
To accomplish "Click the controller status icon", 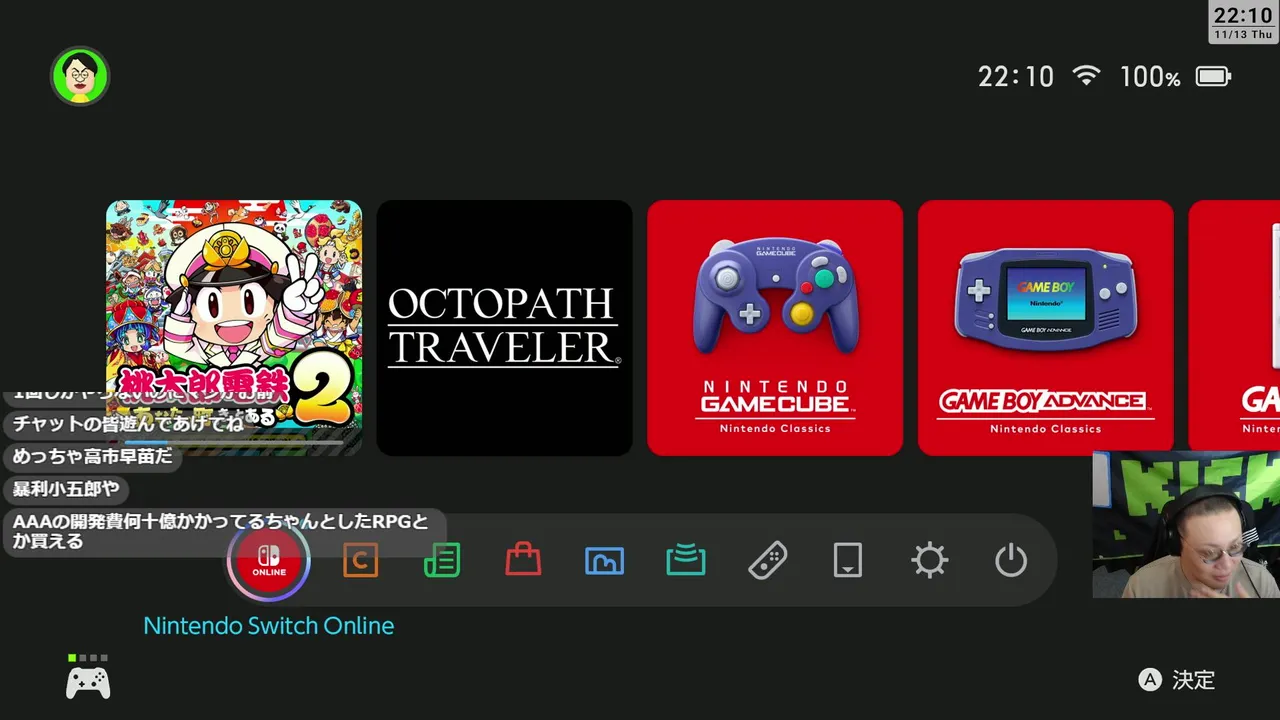I will pos(88,678).
